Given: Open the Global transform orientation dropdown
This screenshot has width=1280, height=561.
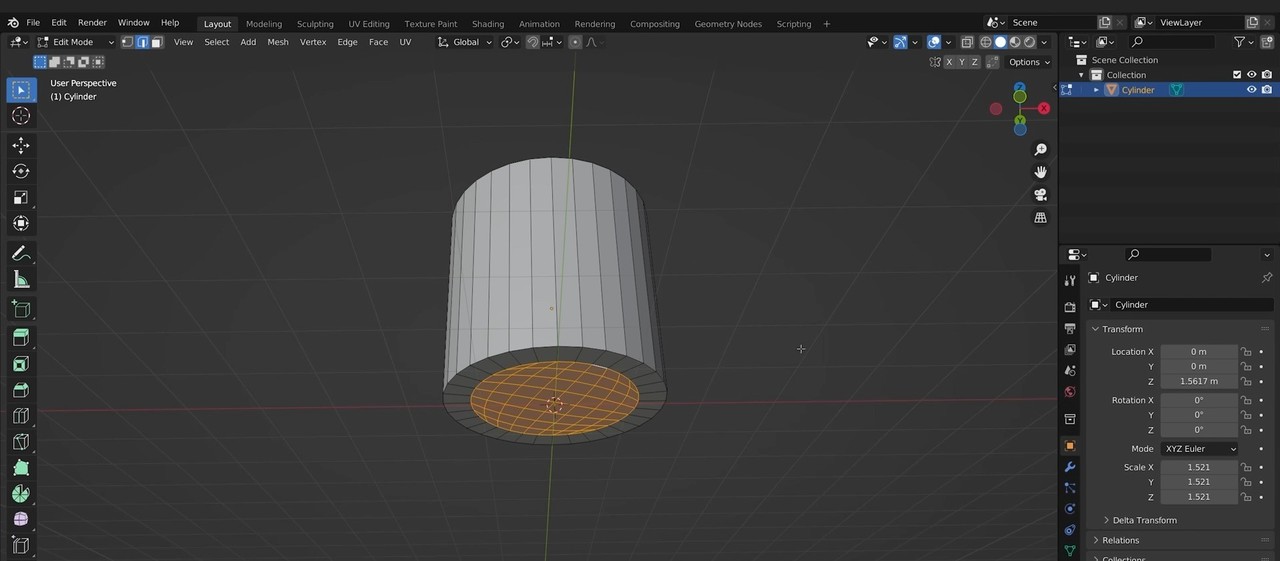Looking at the screenshot, I should [x=465, y=42].
